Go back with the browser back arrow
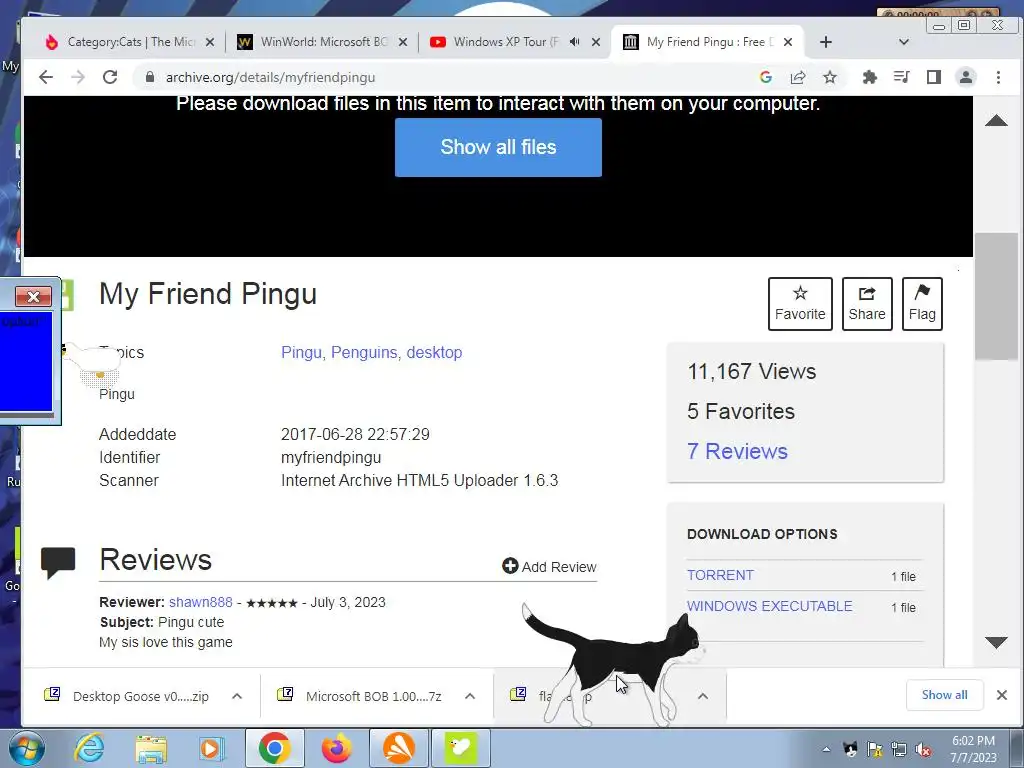The image size is (1024, 768). 46,77
